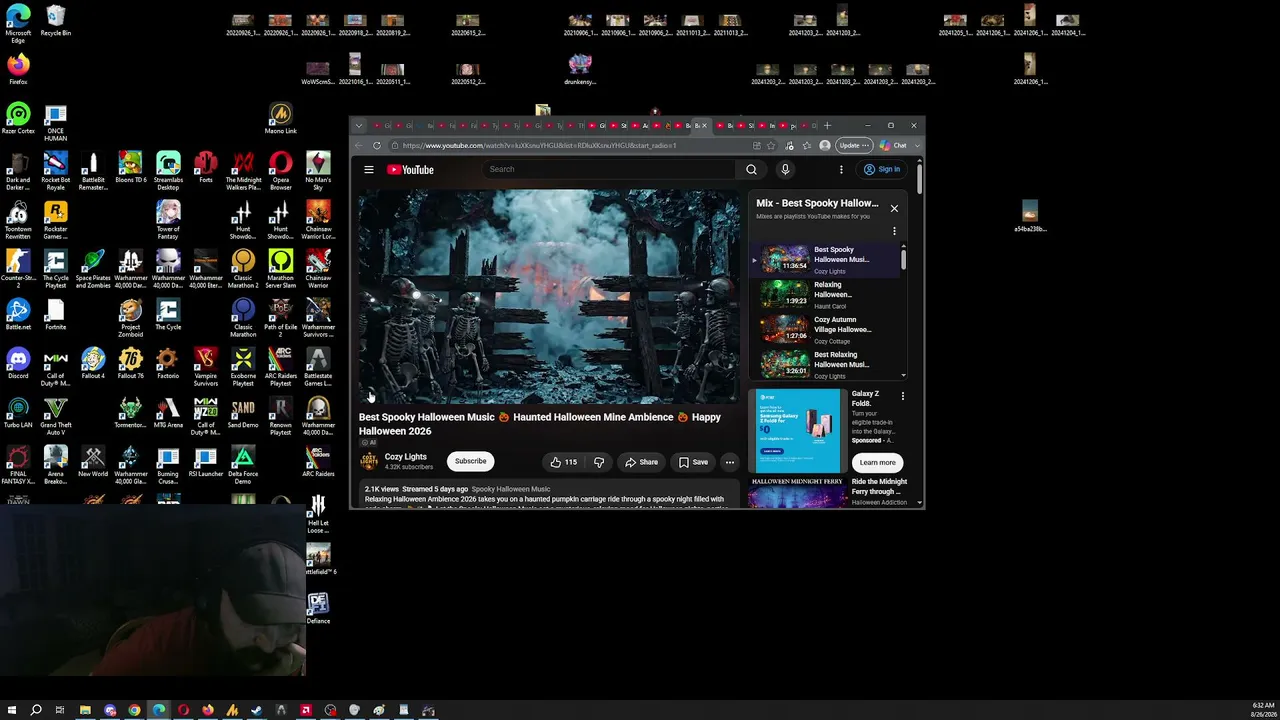The image size is (1280, 720).
Task: Open more actions menu beside Save
Action: coord(730,462)
